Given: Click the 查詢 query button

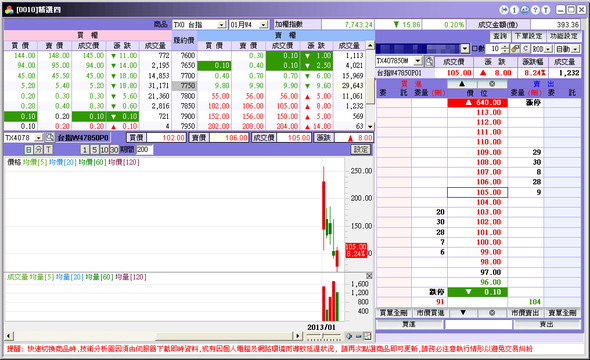Looking at the screenshot, I should tap(500, 36).
